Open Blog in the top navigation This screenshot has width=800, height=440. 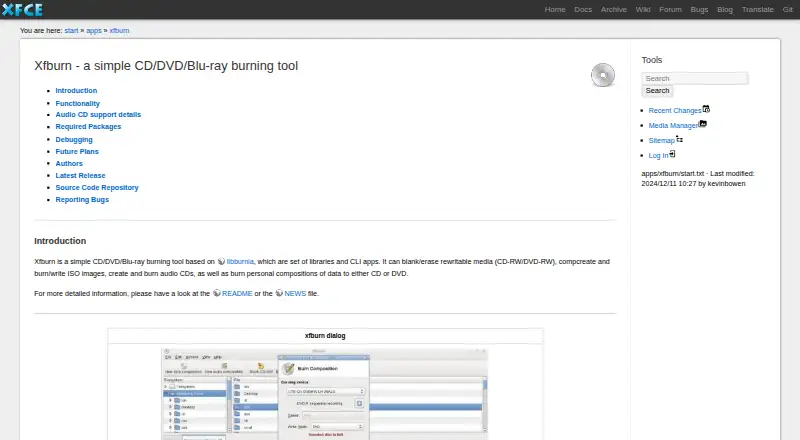point(724,9)
